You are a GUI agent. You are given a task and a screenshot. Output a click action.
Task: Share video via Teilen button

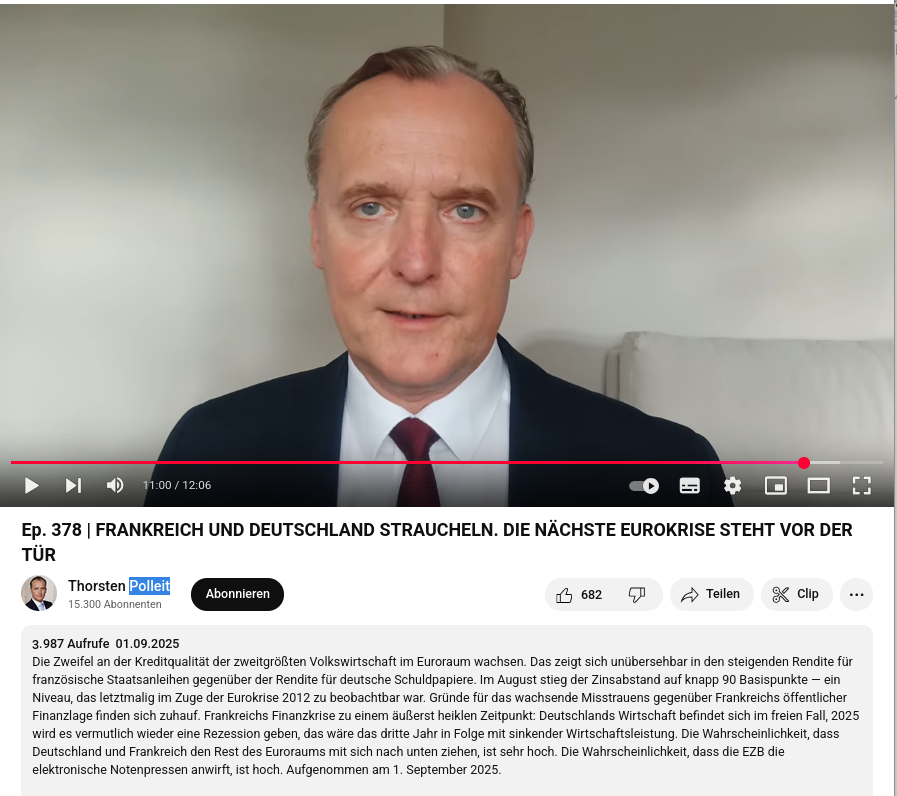pos(711,595)
